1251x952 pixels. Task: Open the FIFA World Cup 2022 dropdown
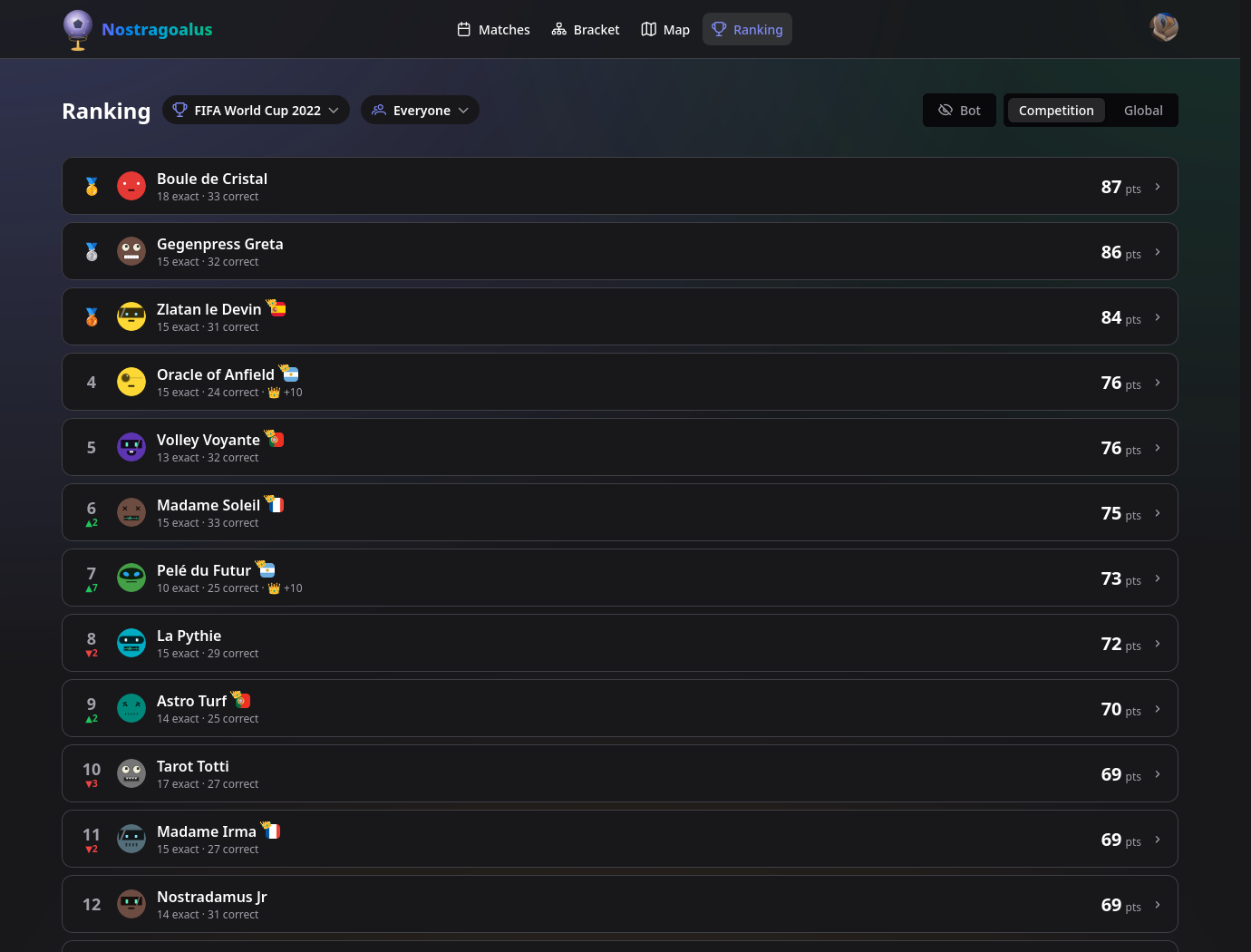tap(256, 111)
